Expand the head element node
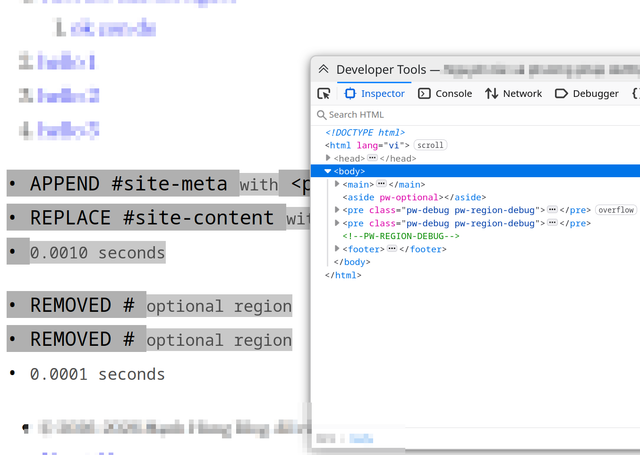 (x=328, y=158)
